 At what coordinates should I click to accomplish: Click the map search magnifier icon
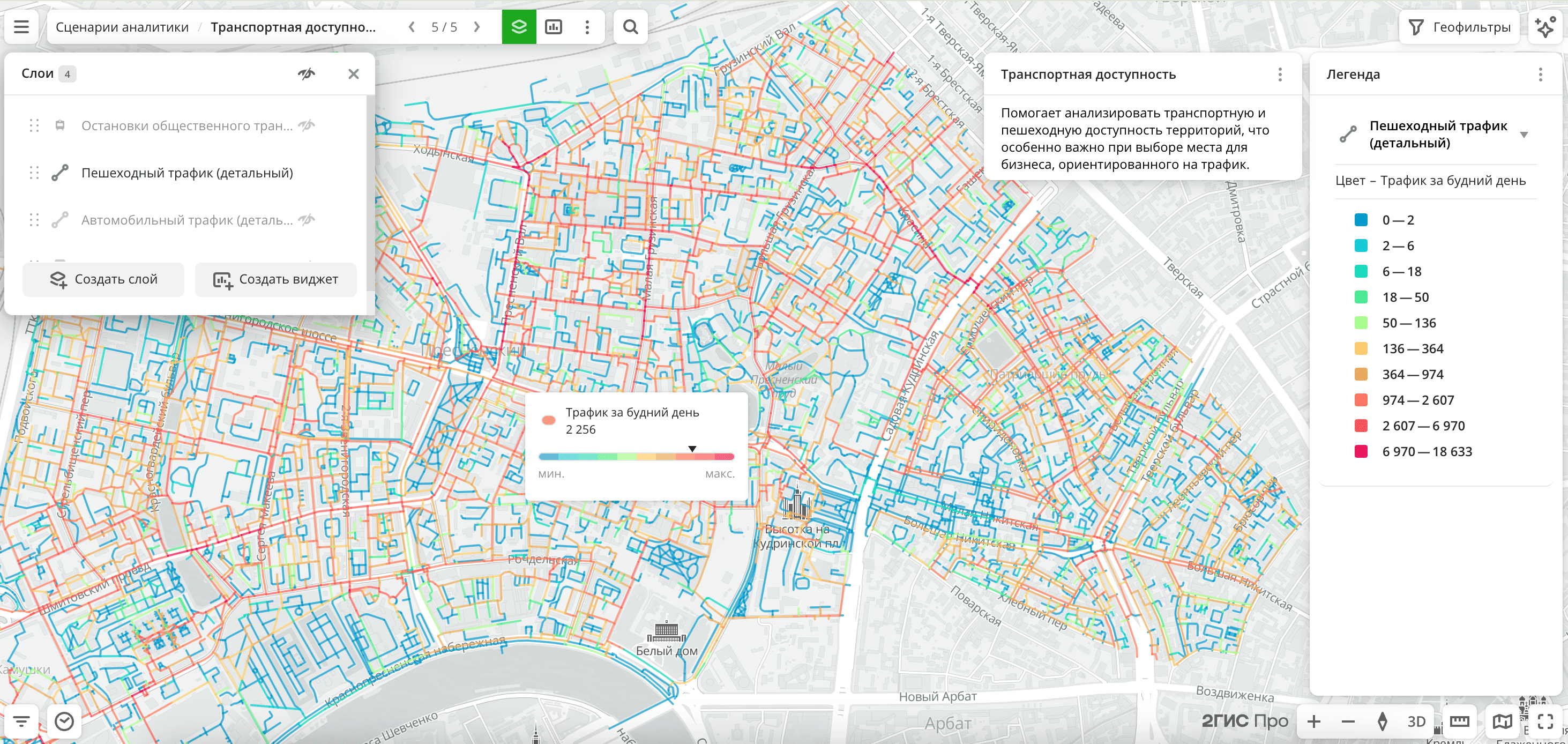pos(630,27)
